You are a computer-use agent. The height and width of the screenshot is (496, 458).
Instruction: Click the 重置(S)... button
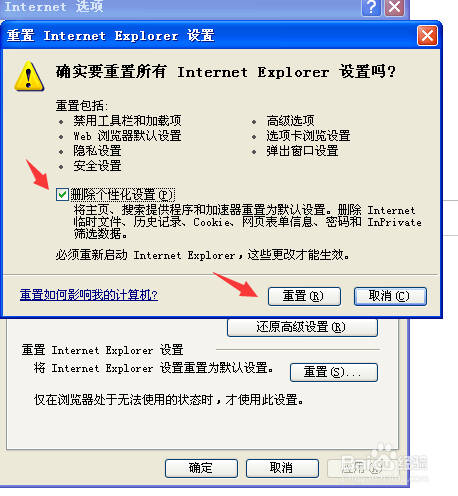click(334, 372)
